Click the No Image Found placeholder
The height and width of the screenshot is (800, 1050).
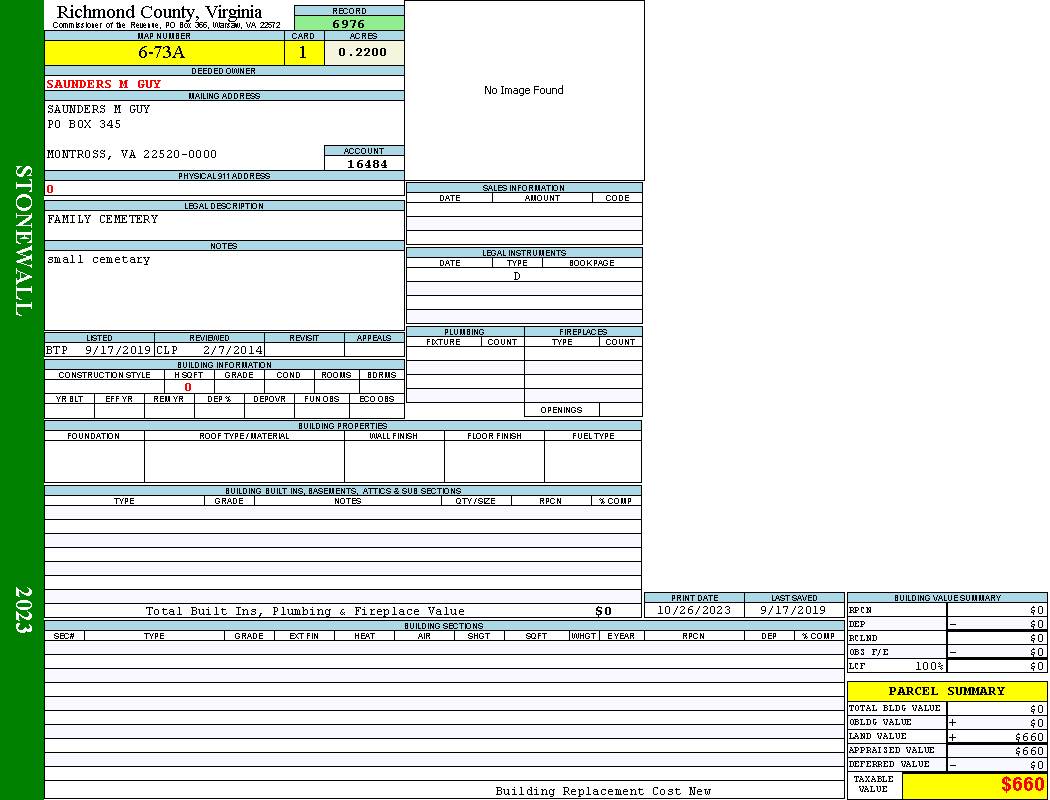tap(524, 90)
